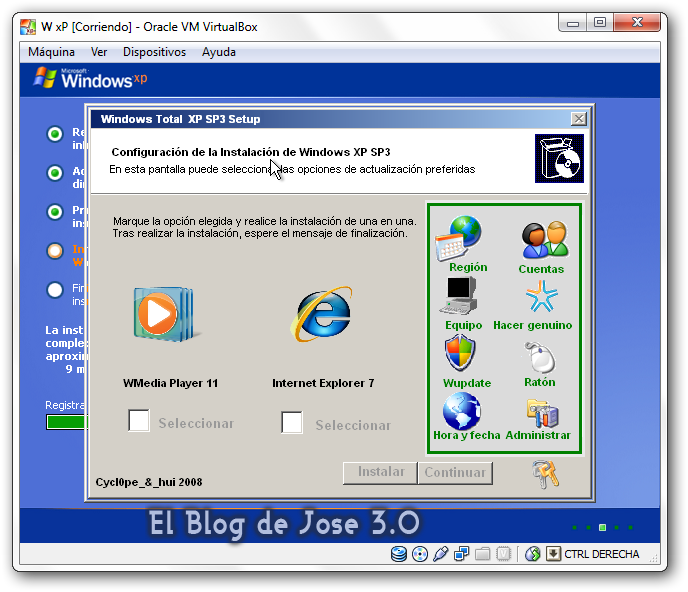Click the Windows Media Player 11 icon
688x592 pixels.
point(165,314)
